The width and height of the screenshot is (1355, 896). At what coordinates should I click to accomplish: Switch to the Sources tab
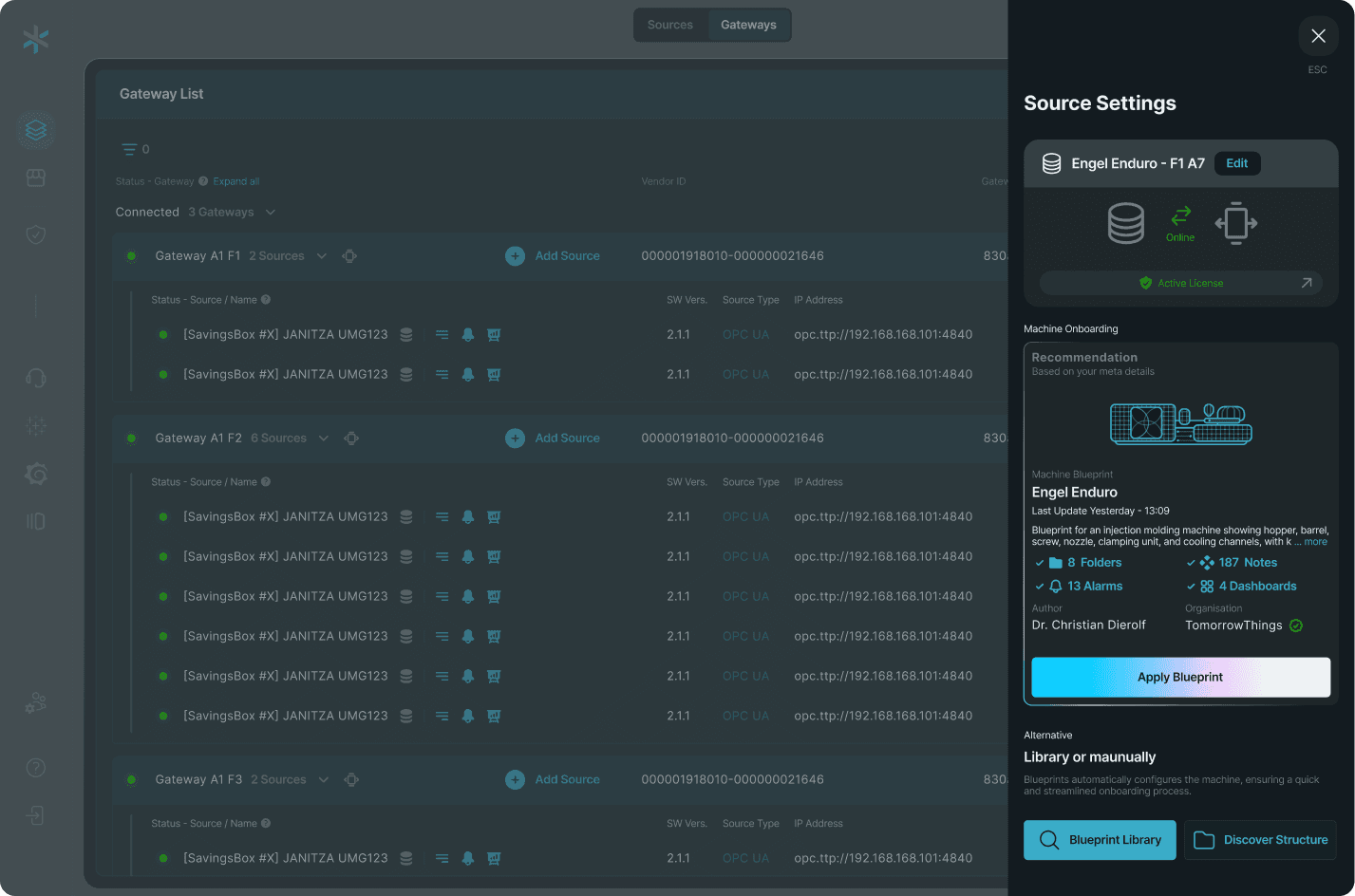(x=670, y=25)
